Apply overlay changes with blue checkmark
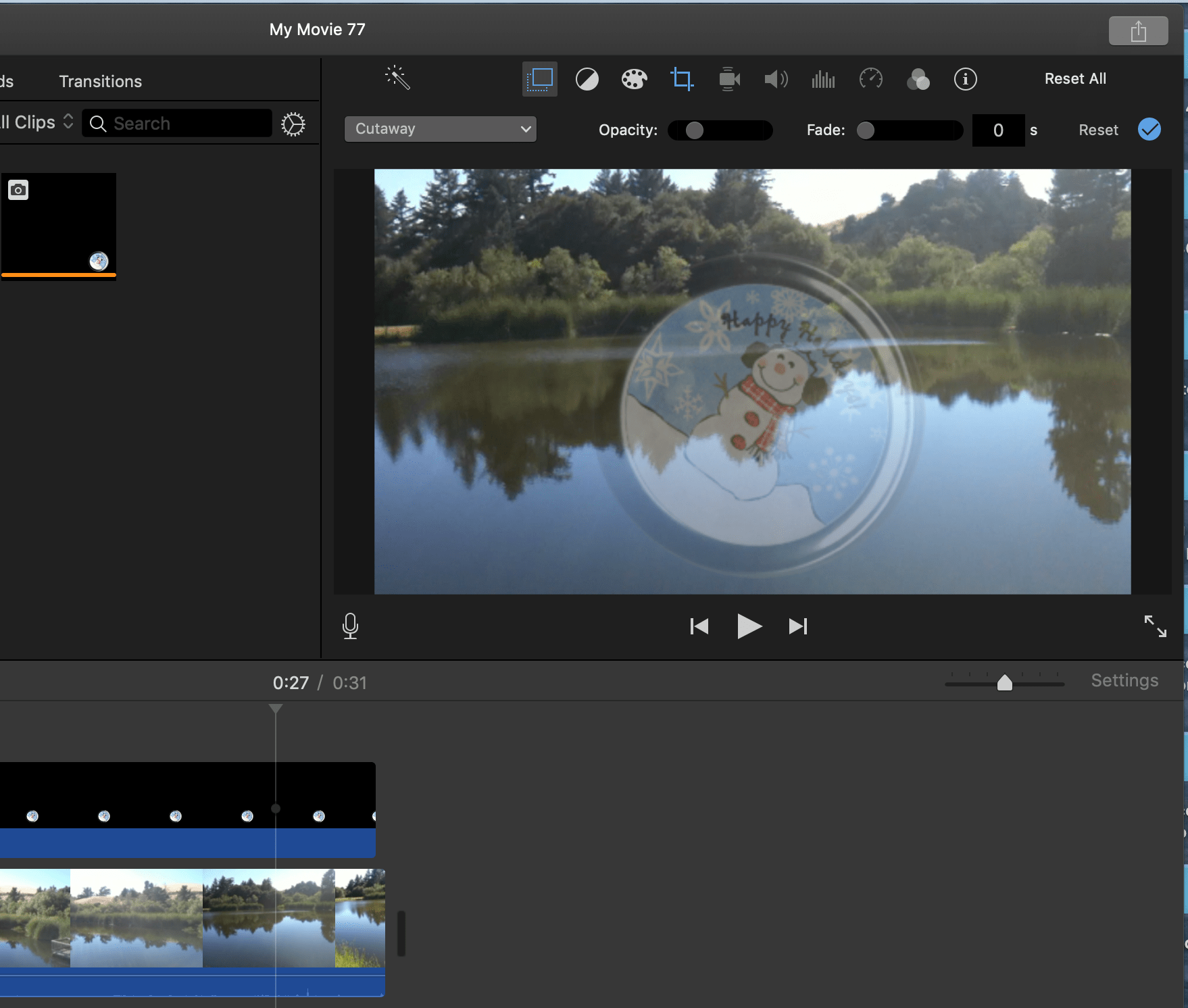This screenshot has height=1008, width=1188. [x=1149, y=129]
